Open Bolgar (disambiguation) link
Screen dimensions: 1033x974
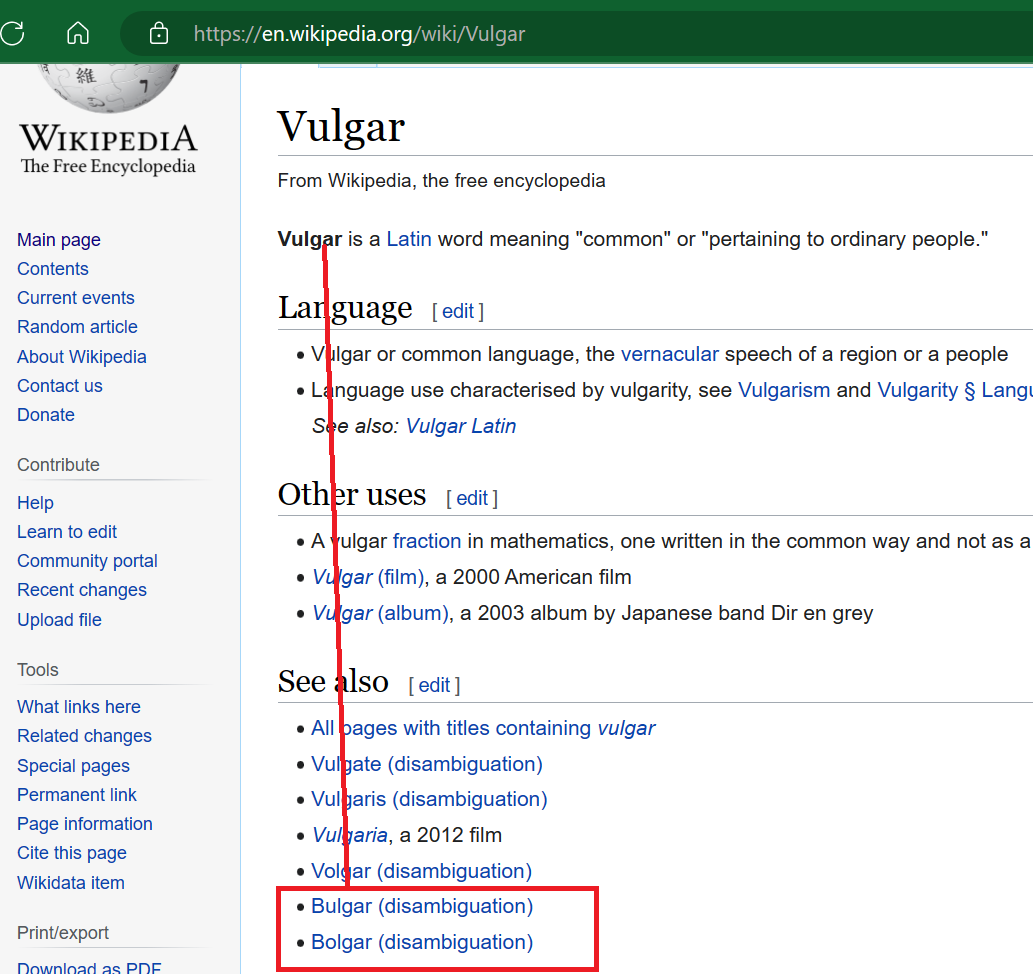pos(422,942)
